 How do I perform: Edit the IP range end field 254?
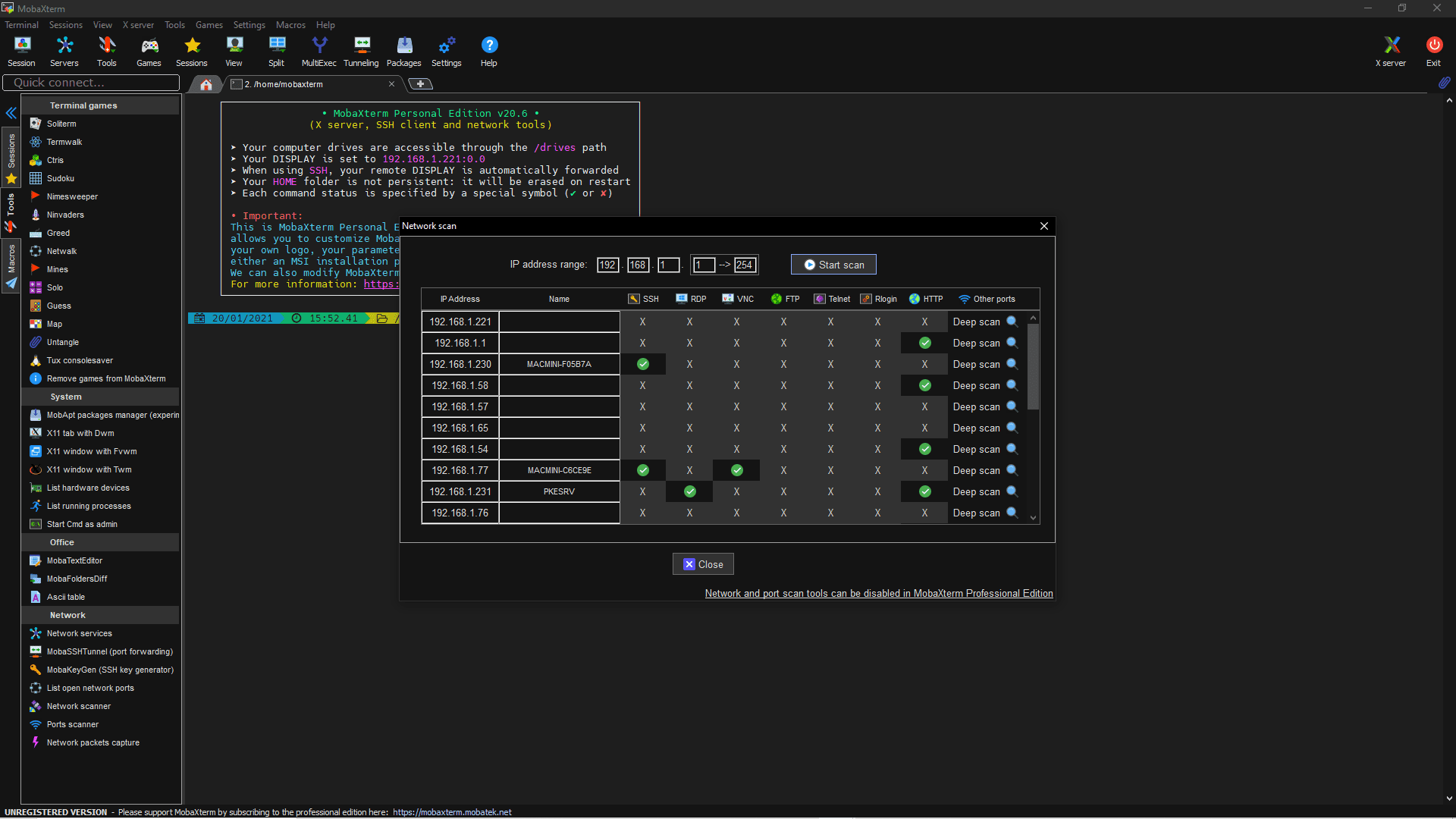pos(745,265)
